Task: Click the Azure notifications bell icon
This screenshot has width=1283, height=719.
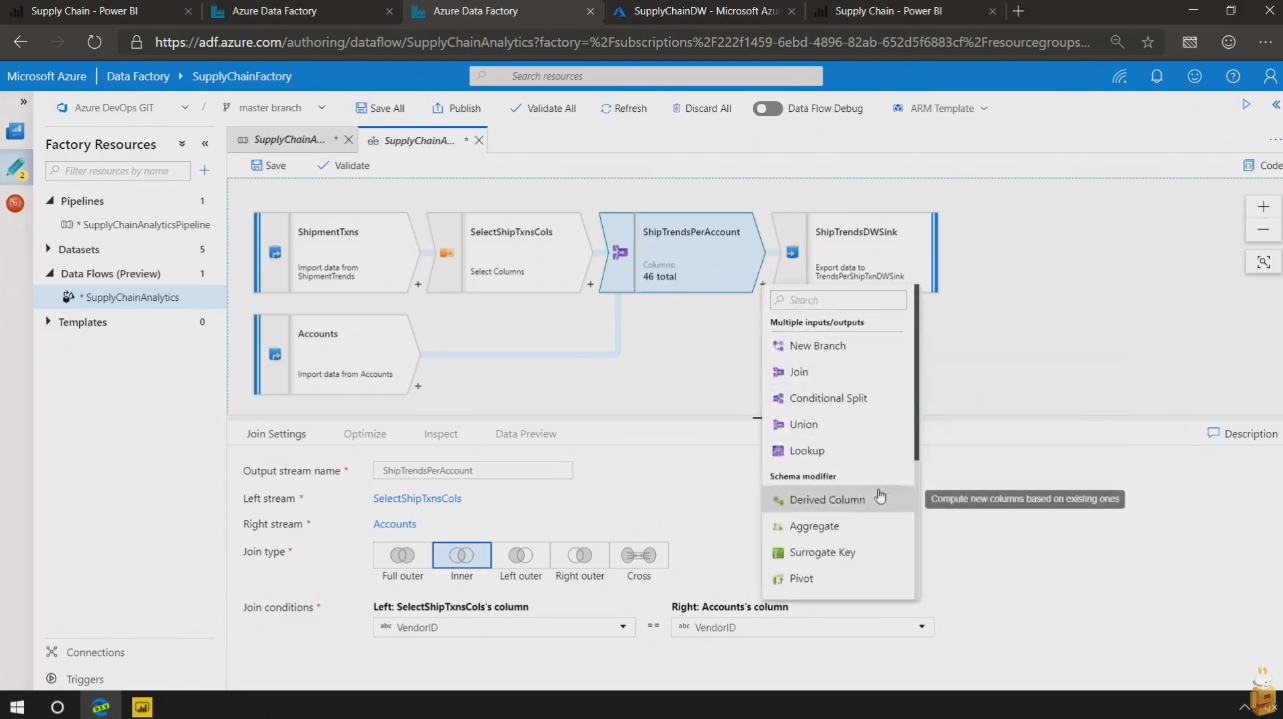Action: pyautogui.click(x=1157, y=76)
